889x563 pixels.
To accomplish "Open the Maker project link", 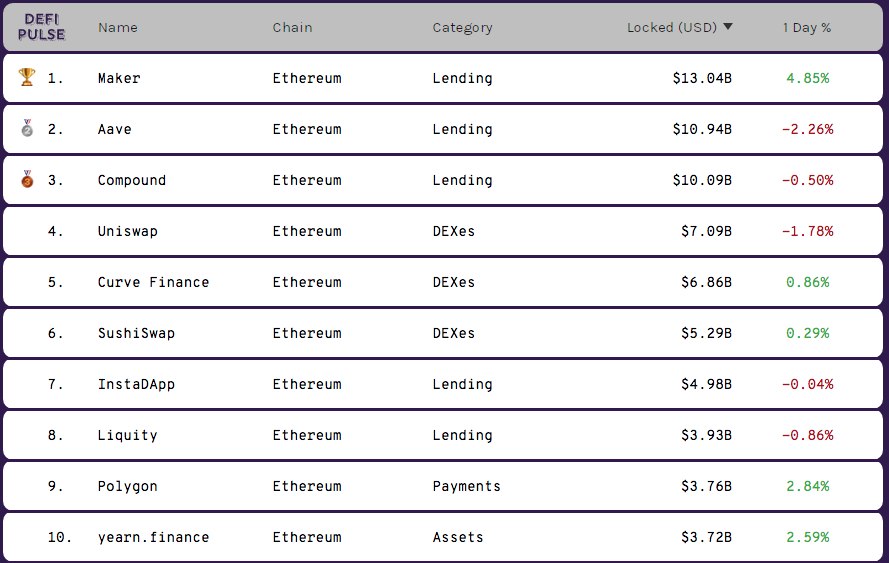I will click(x=119, y=78).
